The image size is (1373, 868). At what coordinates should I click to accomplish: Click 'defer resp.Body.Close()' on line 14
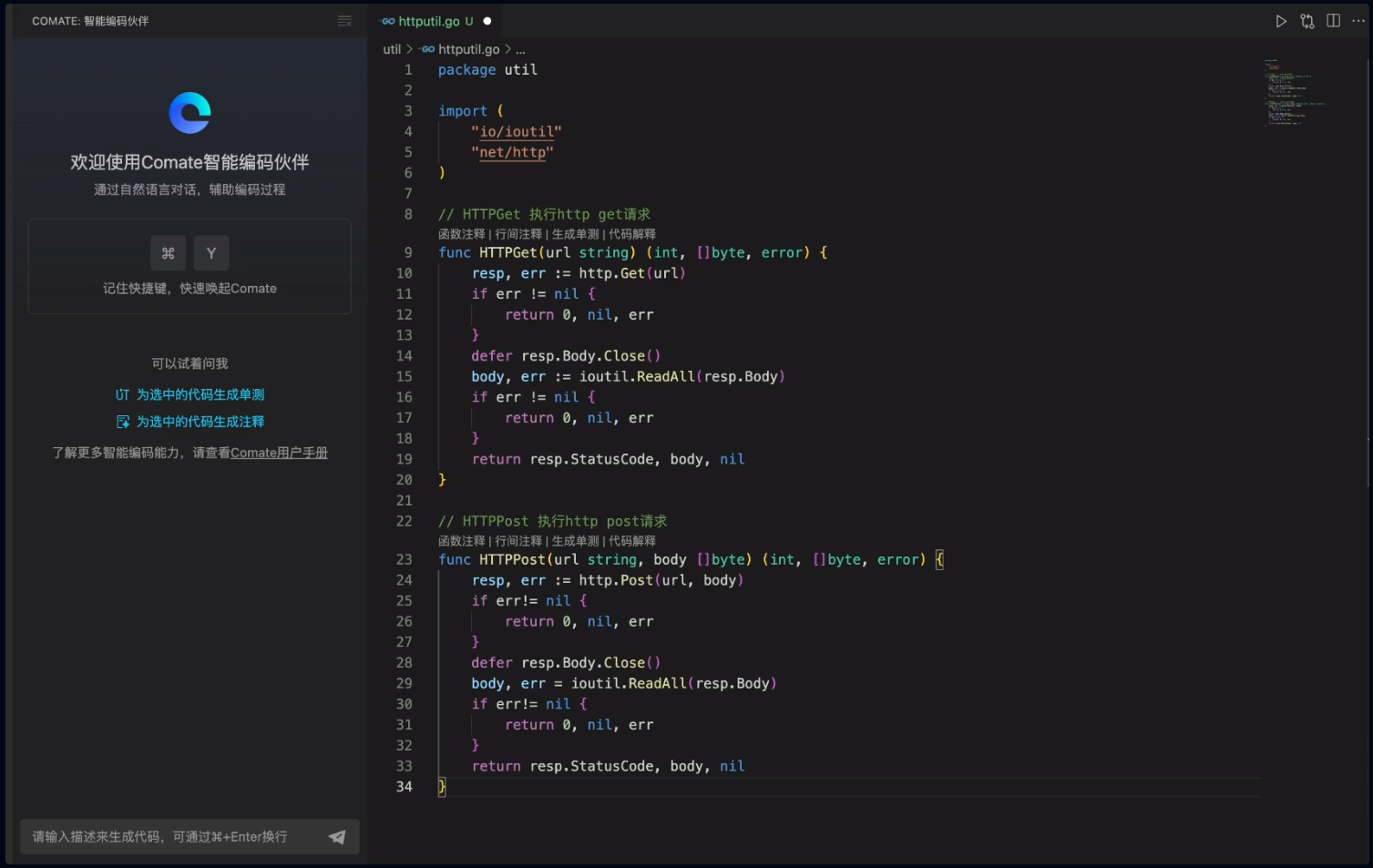tap(566, 356)
